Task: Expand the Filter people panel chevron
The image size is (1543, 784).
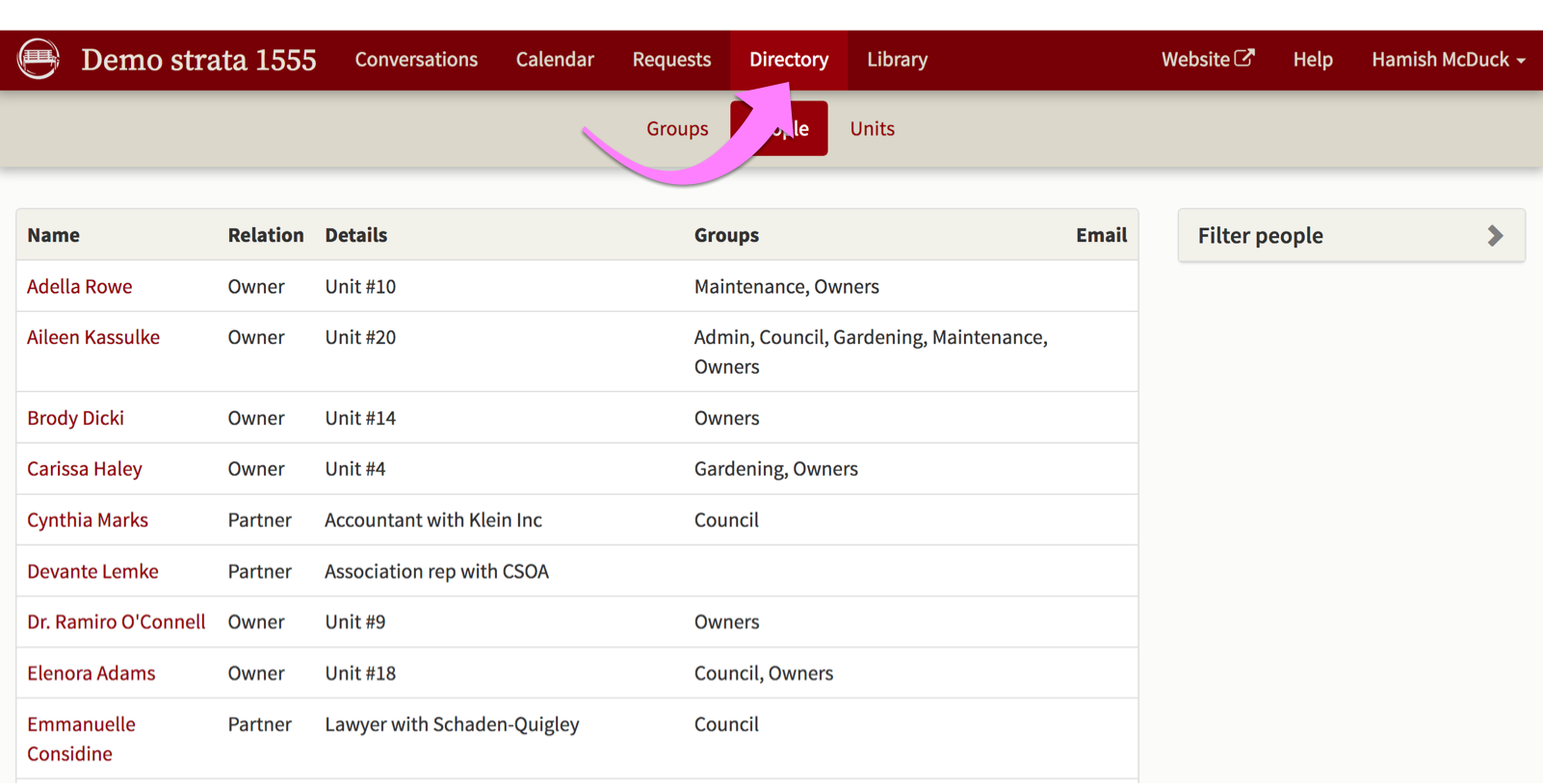Action: tap(1494, 236)
